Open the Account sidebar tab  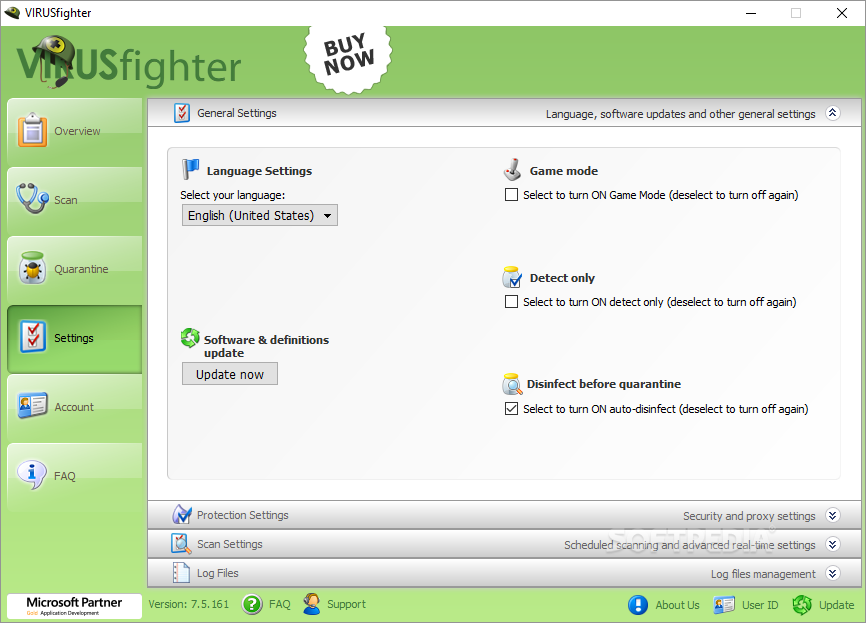click(x=75, y=407)
